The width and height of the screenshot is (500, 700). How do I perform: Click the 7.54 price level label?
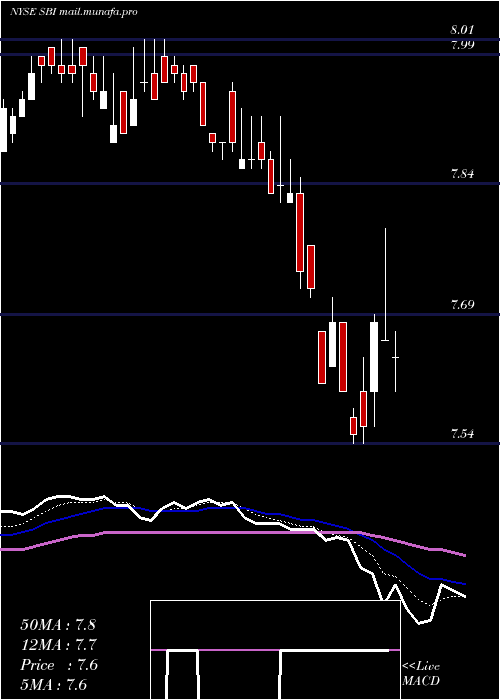click(462, 433)
